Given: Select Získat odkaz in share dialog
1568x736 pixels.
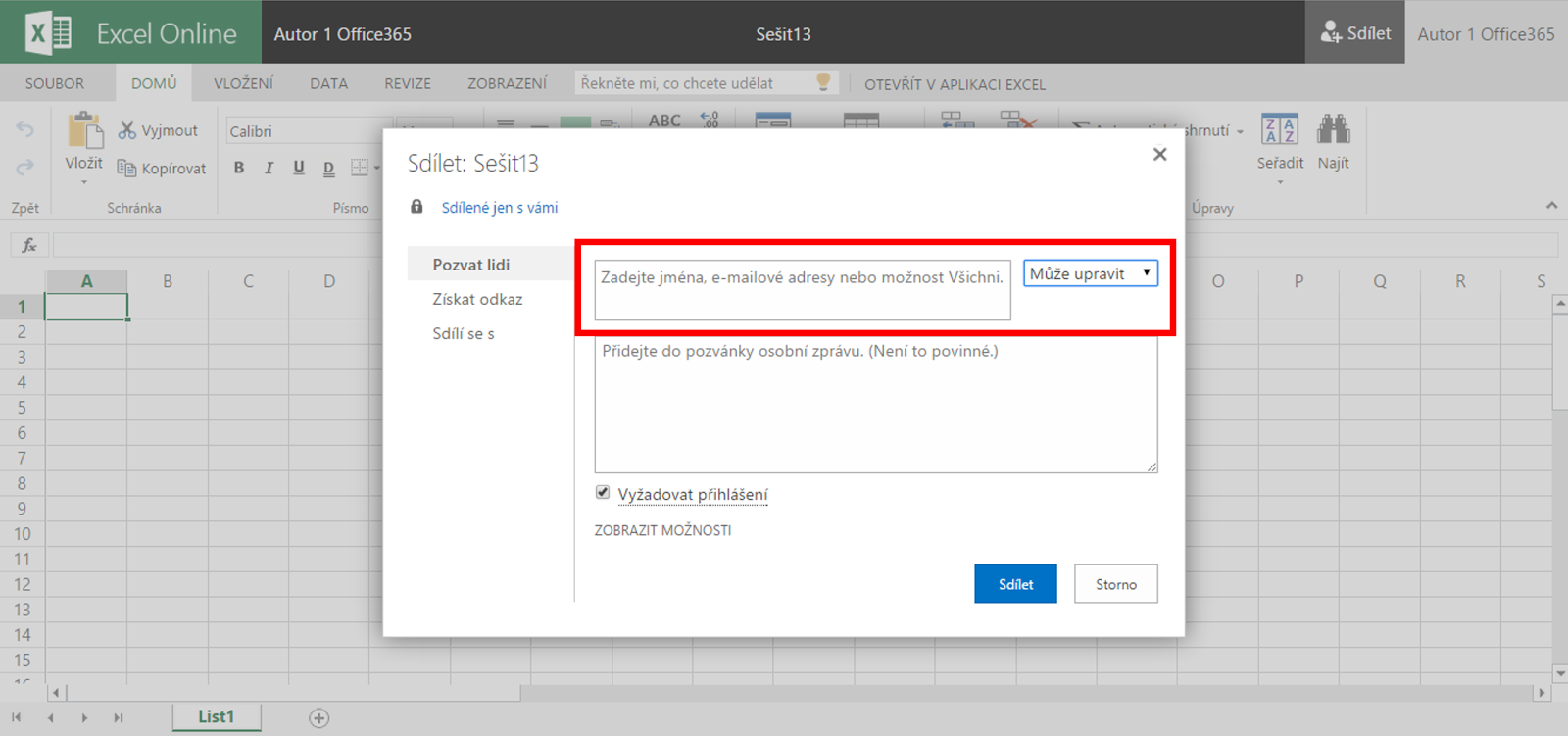Looking at the screenshot, I should click(477, 299).
